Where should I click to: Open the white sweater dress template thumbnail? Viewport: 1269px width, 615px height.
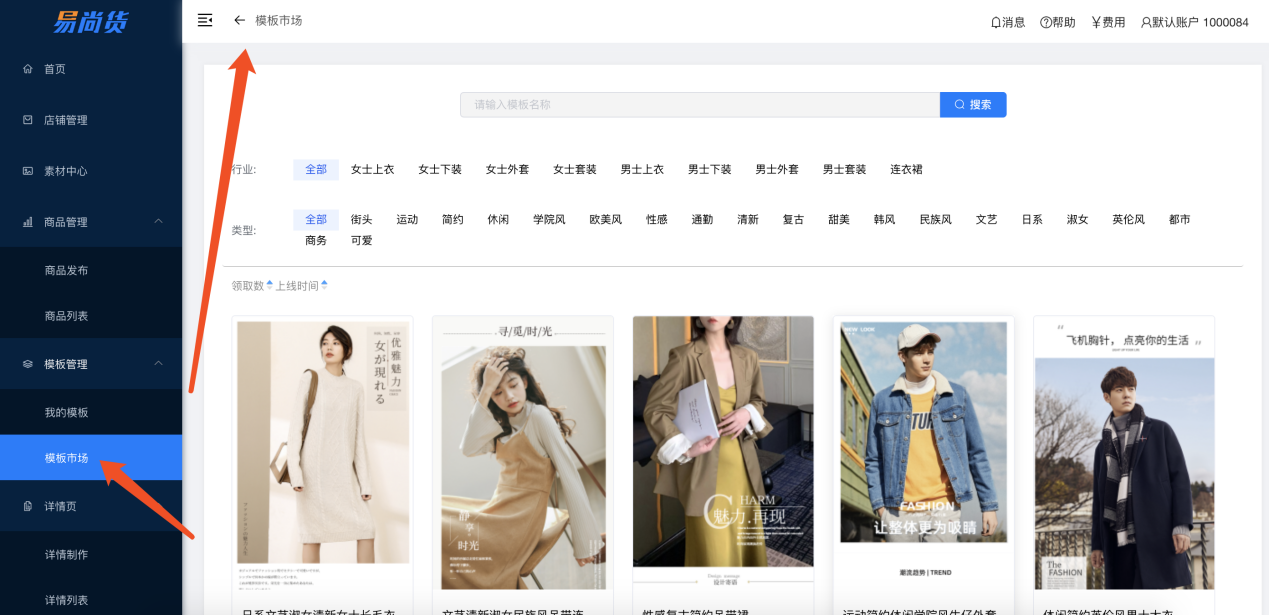(x=323, y=454)
